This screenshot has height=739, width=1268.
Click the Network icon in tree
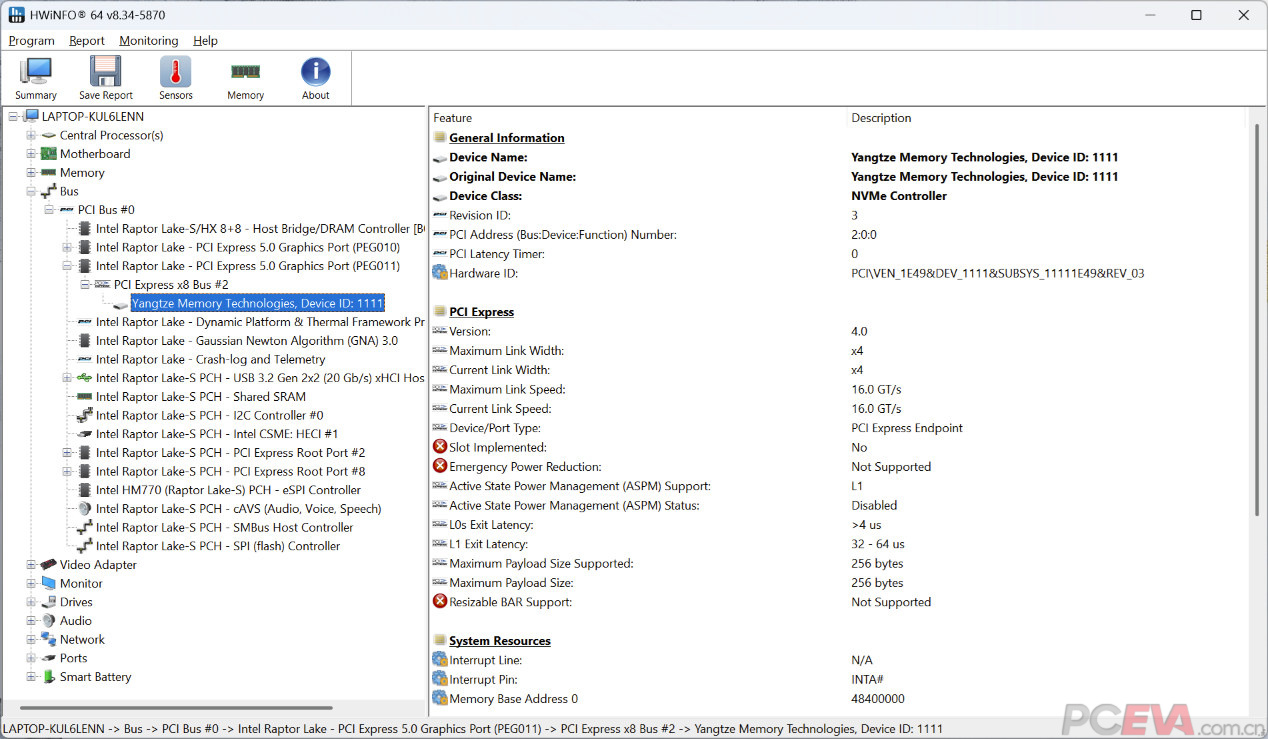[x=49, y=640]
